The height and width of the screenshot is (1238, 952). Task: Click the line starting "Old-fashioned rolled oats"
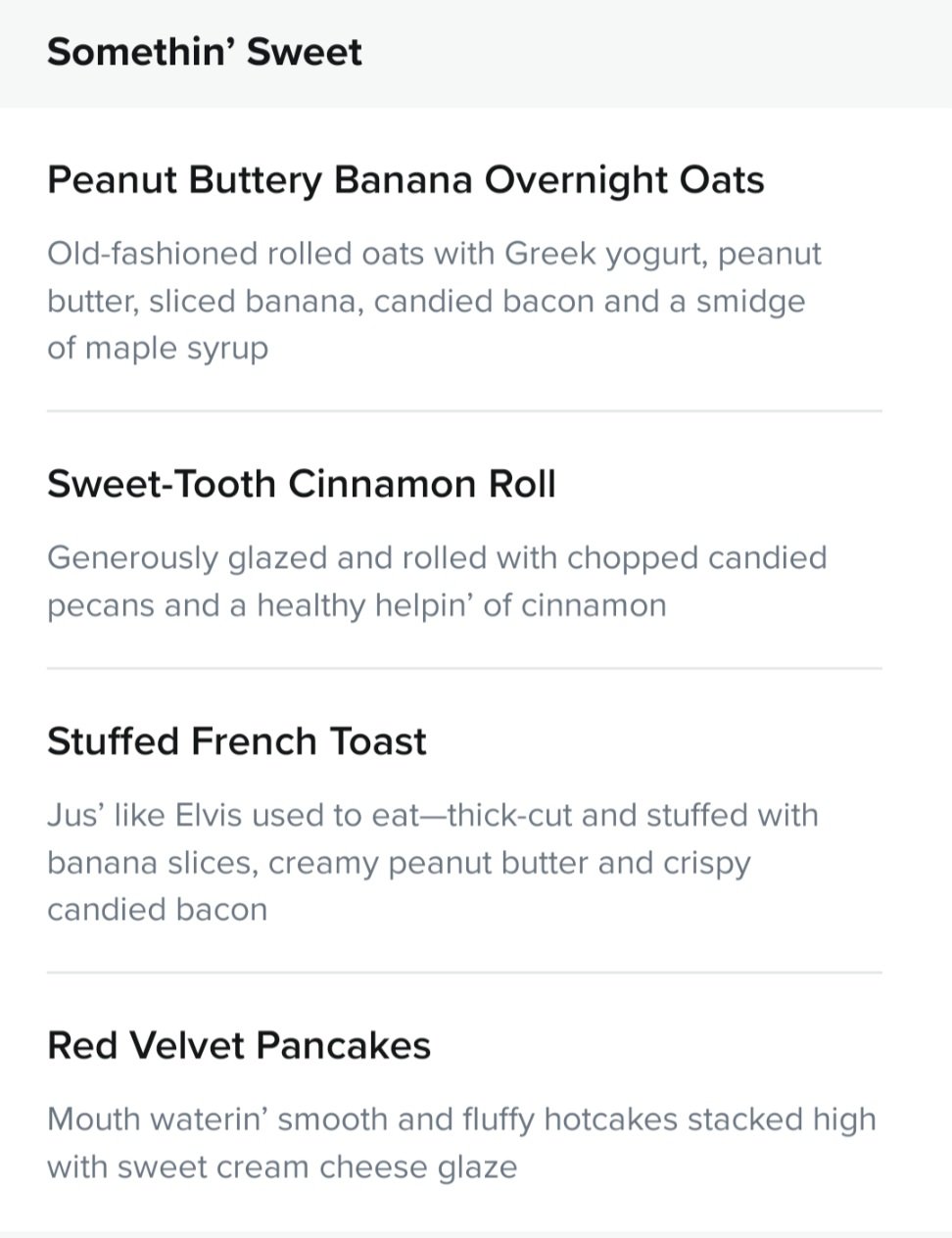point(434,255)
